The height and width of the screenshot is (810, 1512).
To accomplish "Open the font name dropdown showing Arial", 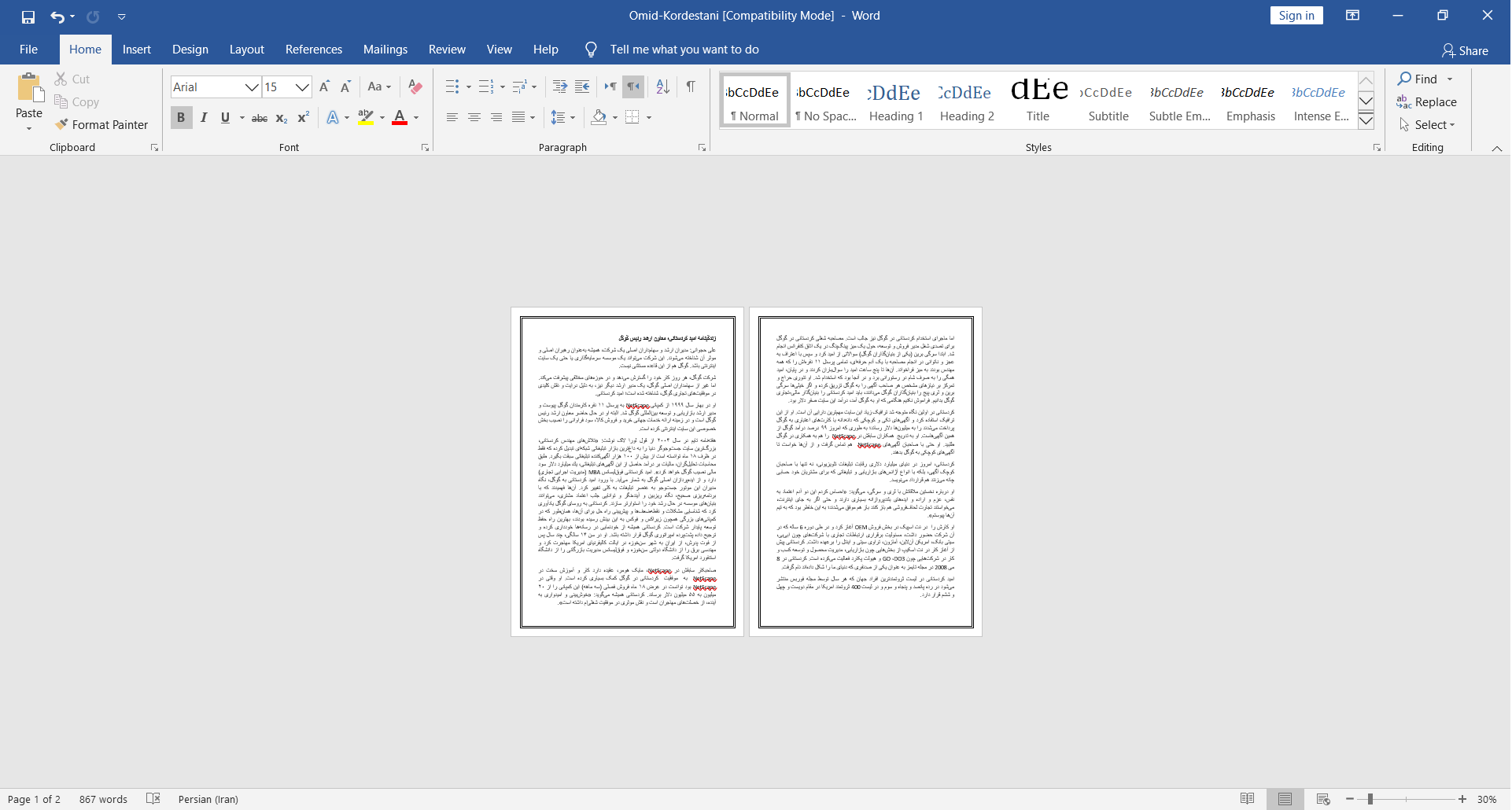I will tap(252, 87).
